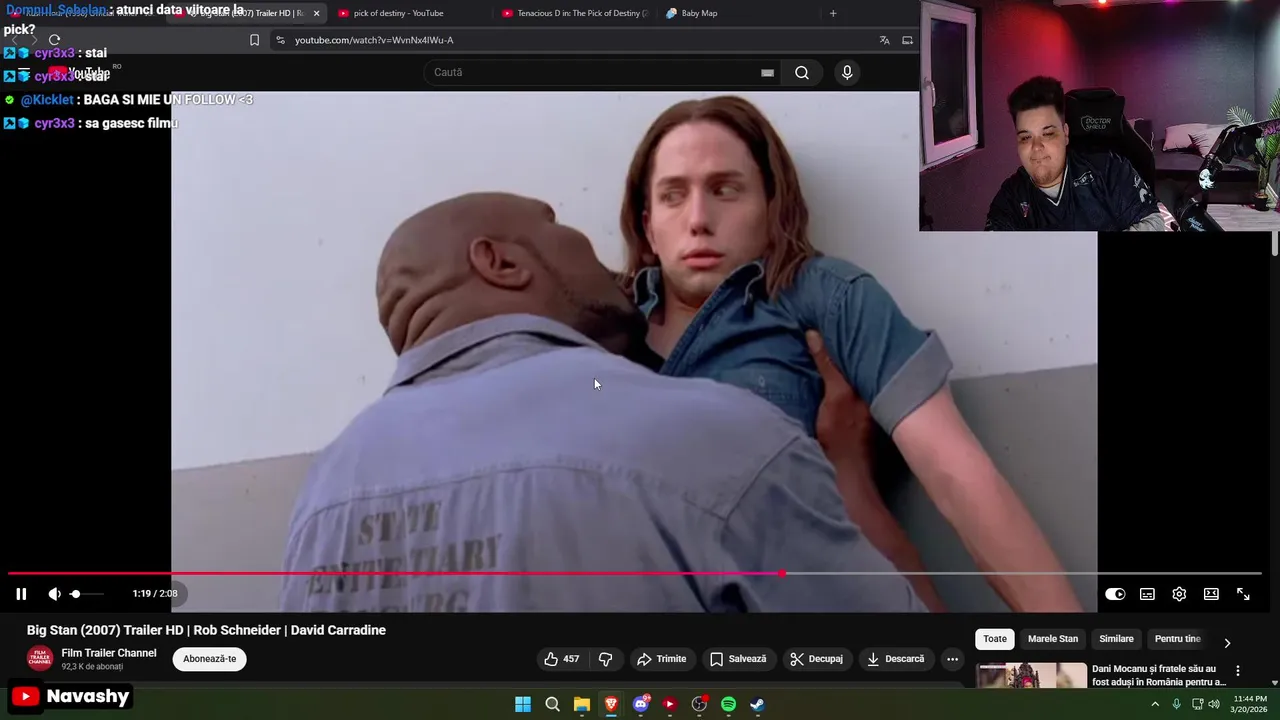The width and height of the screenshot is (1280, 720).
Task: Open the three-dot more actions menu
Action: (952, 659)
